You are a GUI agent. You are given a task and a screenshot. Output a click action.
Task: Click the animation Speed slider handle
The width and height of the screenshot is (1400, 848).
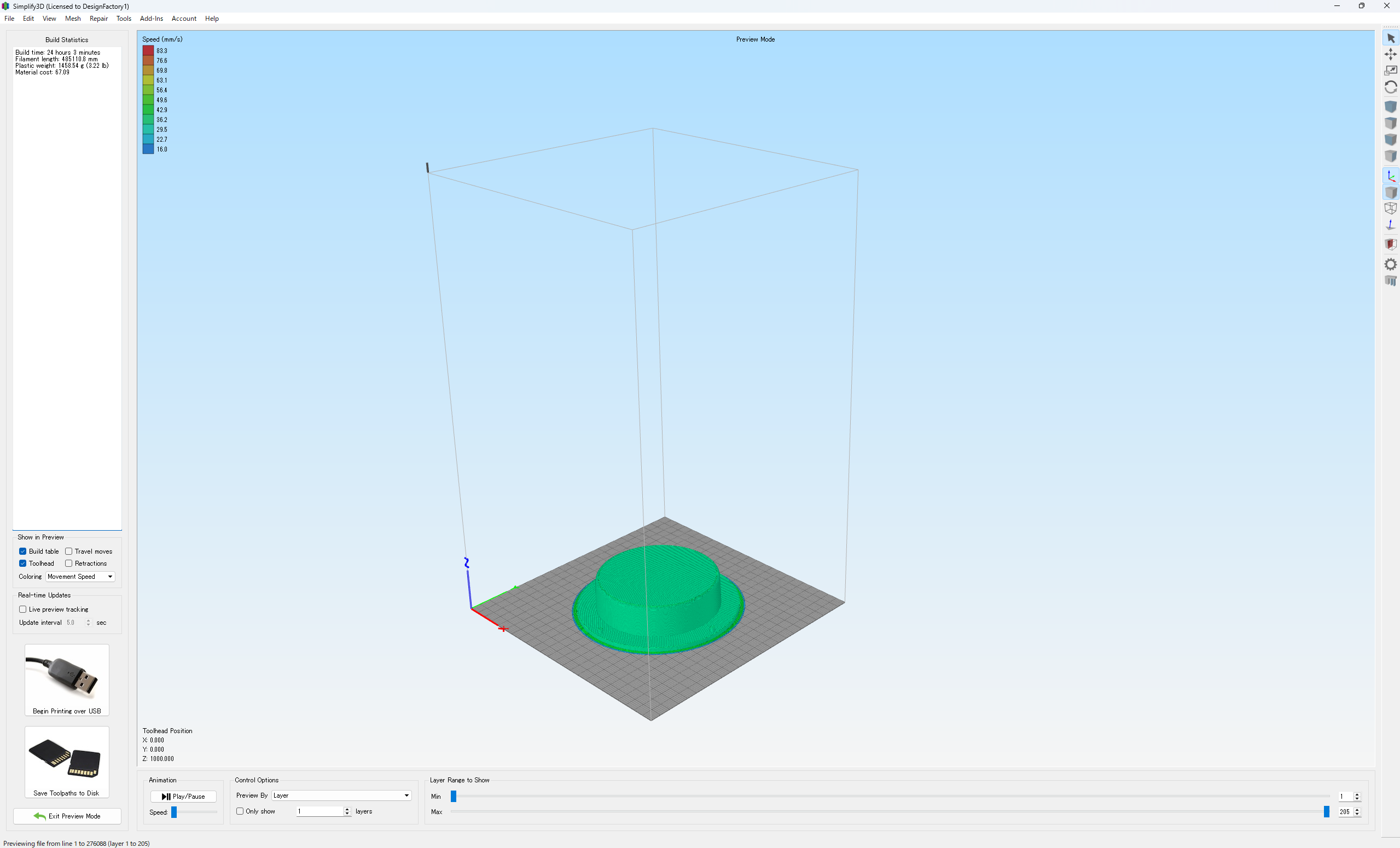click(x=175, y=812)
